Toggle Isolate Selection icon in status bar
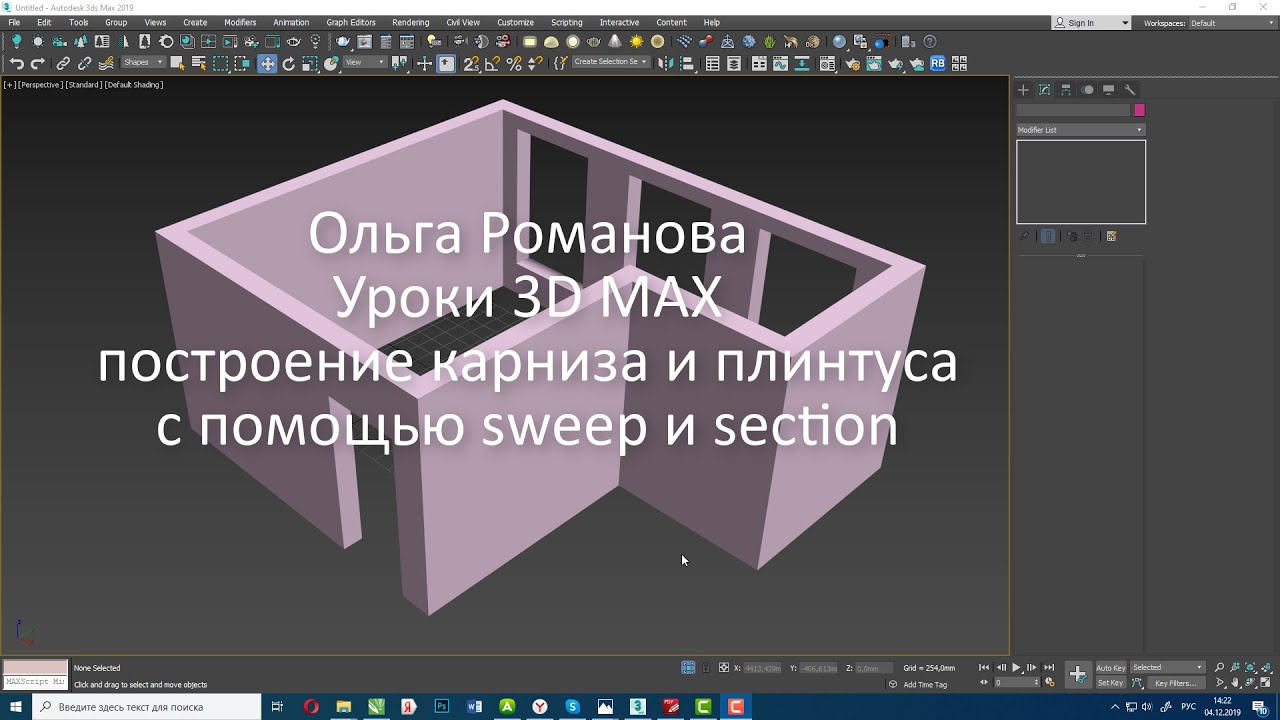Screen dimensions: 1280x720 coord(688,667)
